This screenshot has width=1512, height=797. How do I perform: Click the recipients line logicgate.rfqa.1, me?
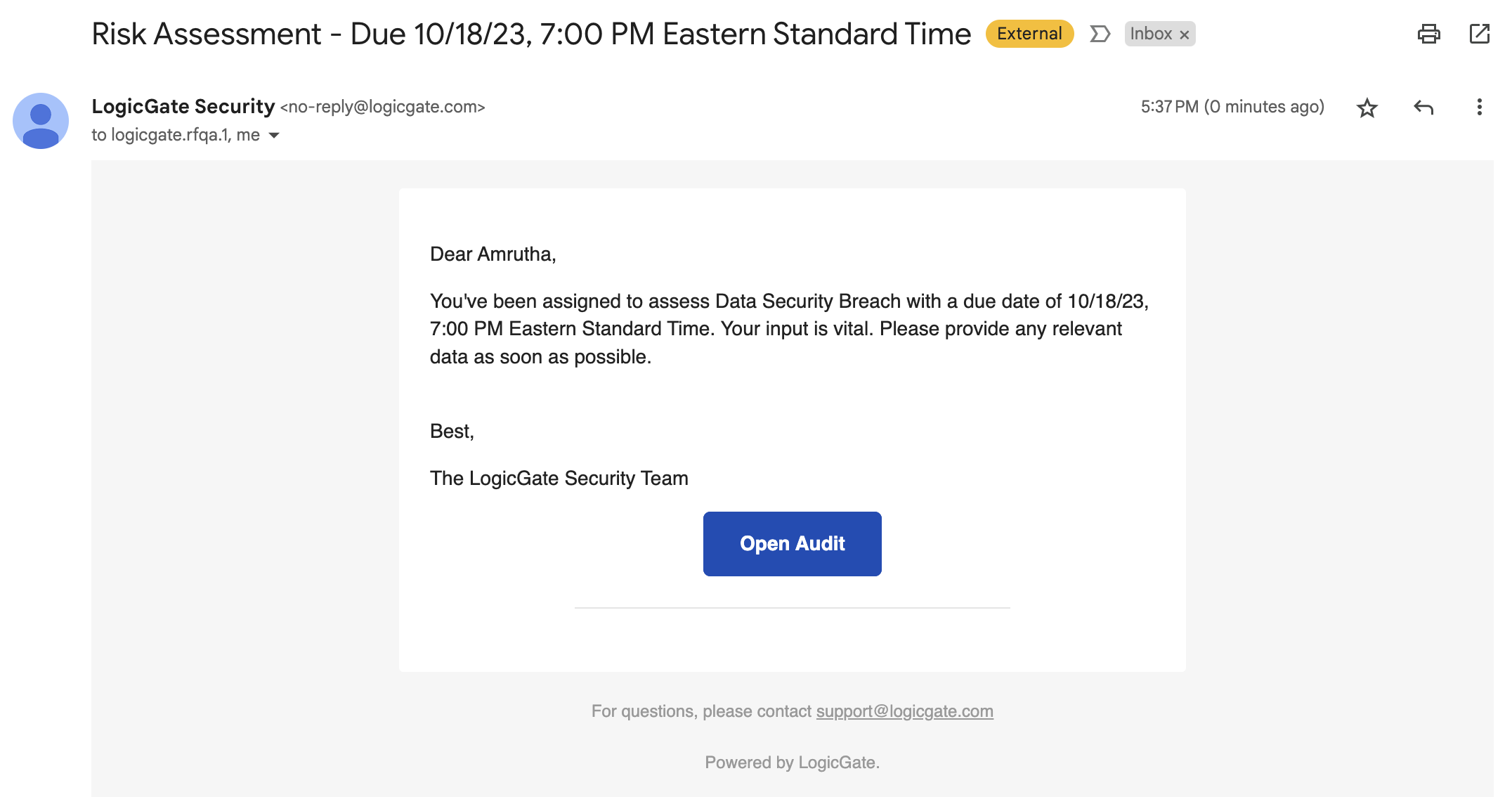coord(176,135)
